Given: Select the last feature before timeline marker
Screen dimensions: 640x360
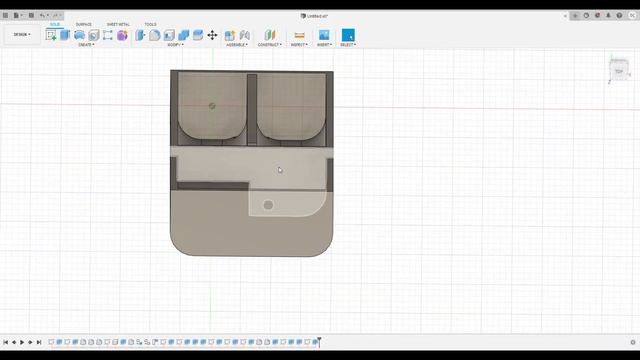Looking at the screenshot, I should click(315, 342).
